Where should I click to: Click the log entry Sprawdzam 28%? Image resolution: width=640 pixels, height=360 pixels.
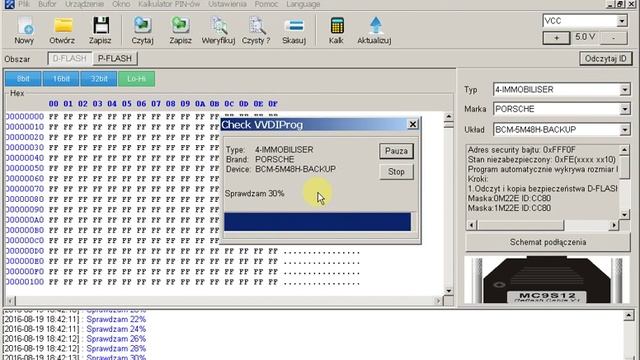point(116,349)
